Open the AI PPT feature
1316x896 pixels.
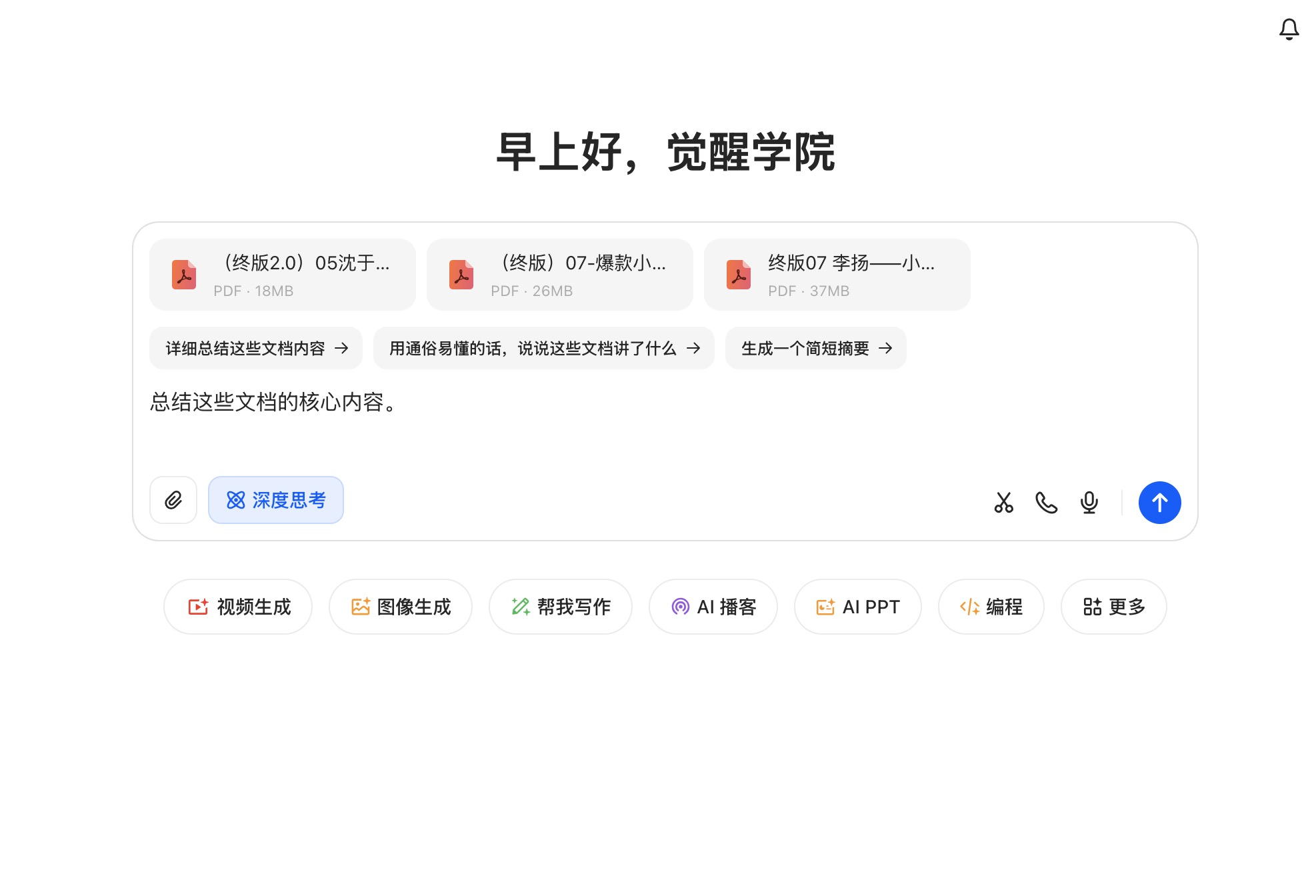pos(857,607)
